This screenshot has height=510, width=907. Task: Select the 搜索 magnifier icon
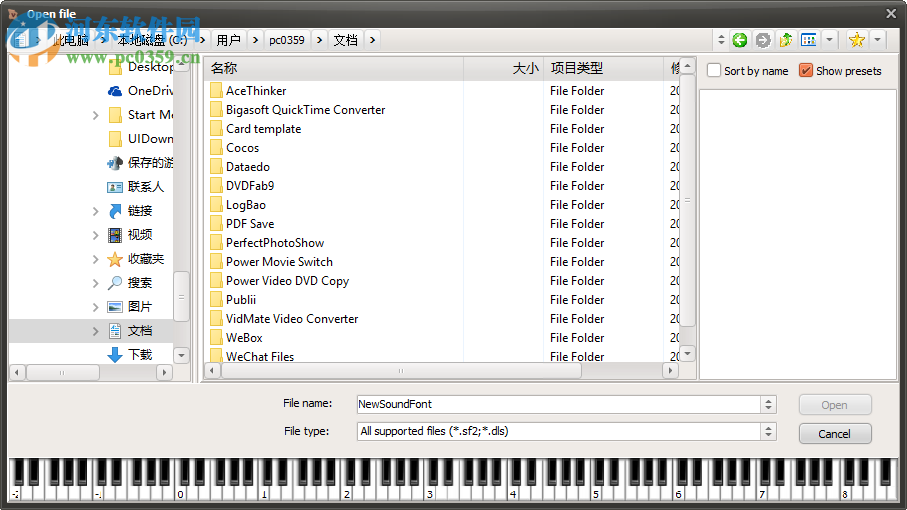pos(115,283)
